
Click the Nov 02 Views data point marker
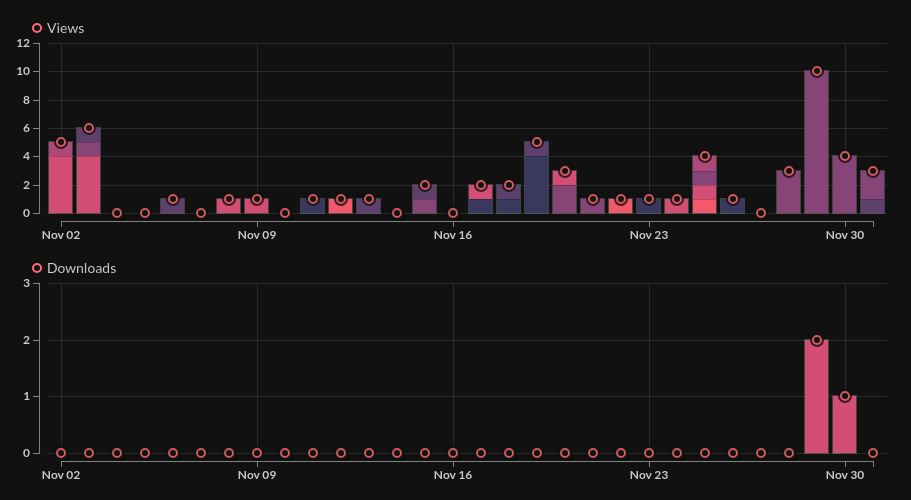point(61,142)
